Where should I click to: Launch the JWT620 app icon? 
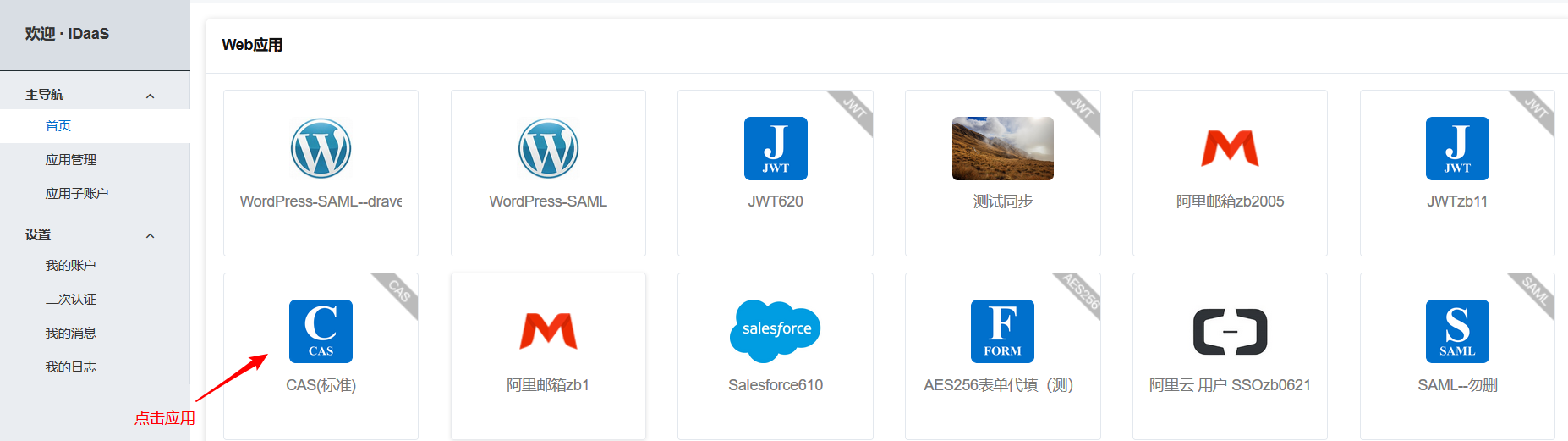pos(776,148)
